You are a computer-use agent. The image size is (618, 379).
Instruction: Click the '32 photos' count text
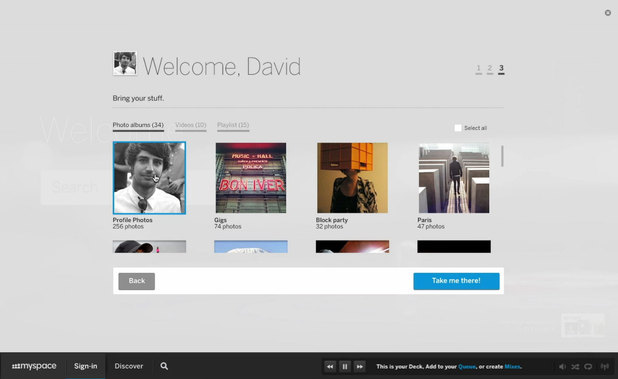tap(329, 227)
